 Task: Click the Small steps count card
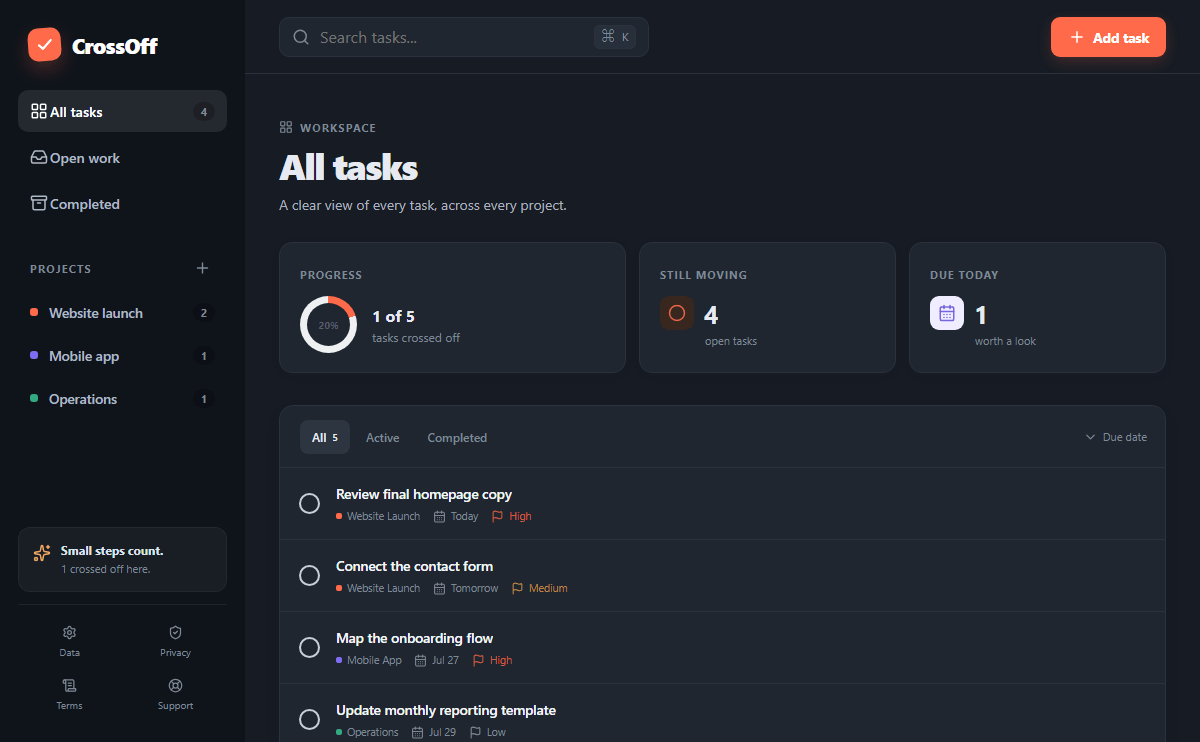pos(122,559)
